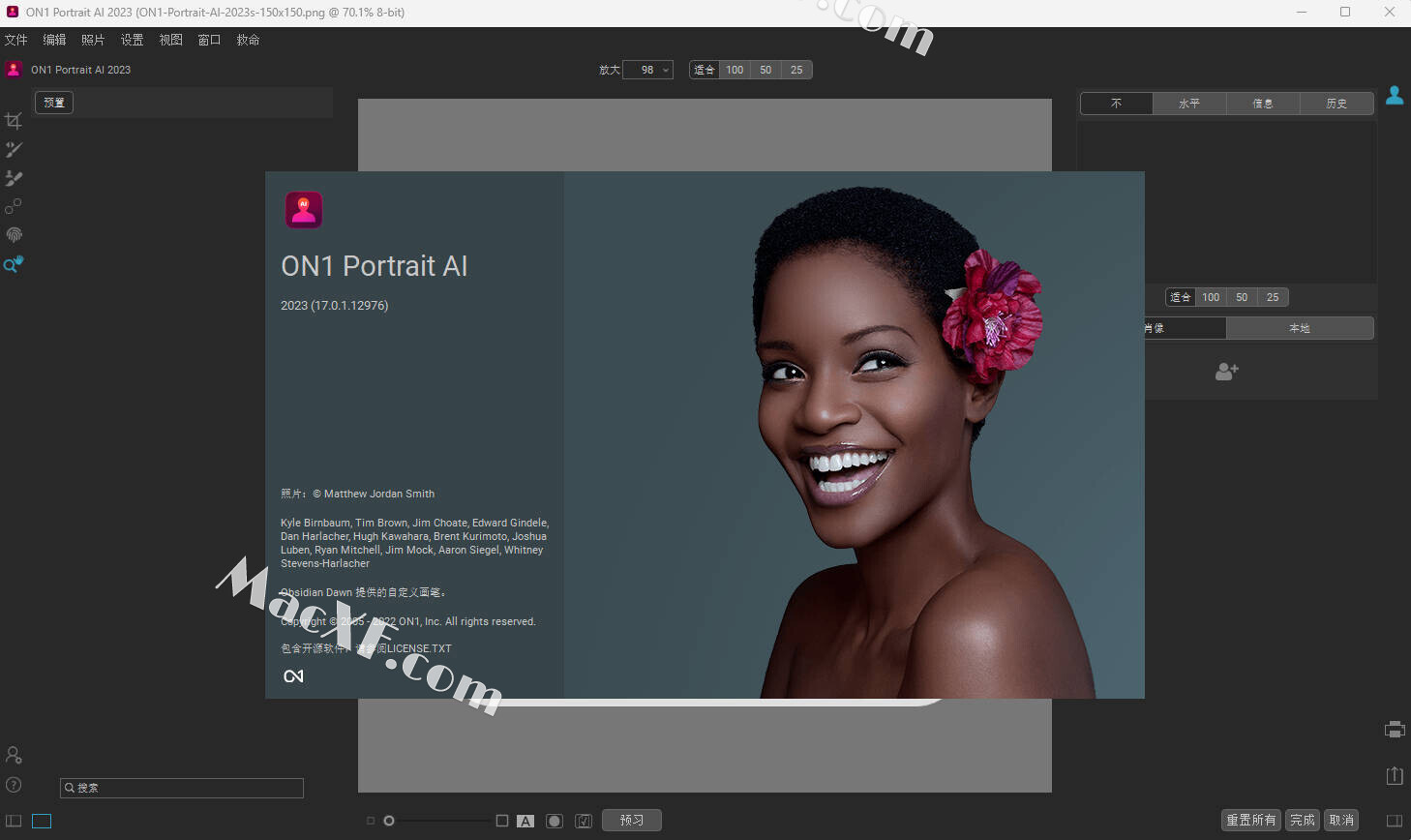1411x840 pixels.
Task: Click the thumbnail size slider handle
Action: (389, 821)
